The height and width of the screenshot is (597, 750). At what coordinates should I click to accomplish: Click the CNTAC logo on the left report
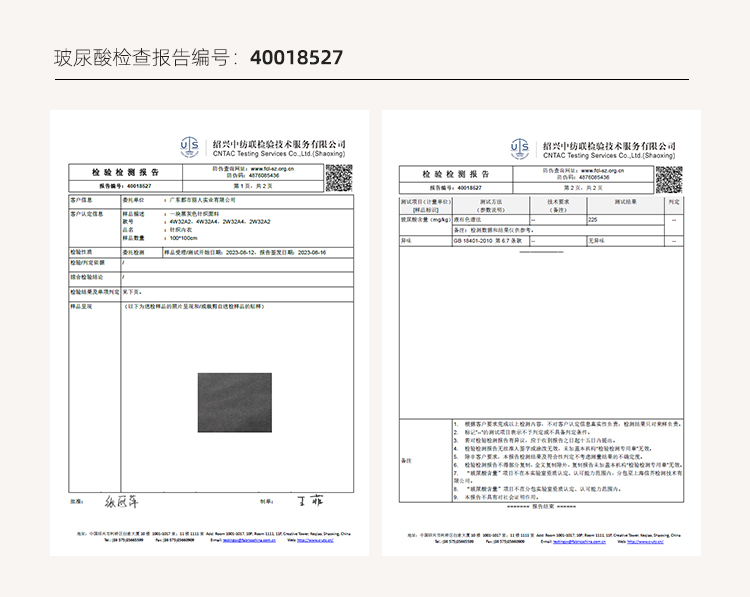coord(191,149)
